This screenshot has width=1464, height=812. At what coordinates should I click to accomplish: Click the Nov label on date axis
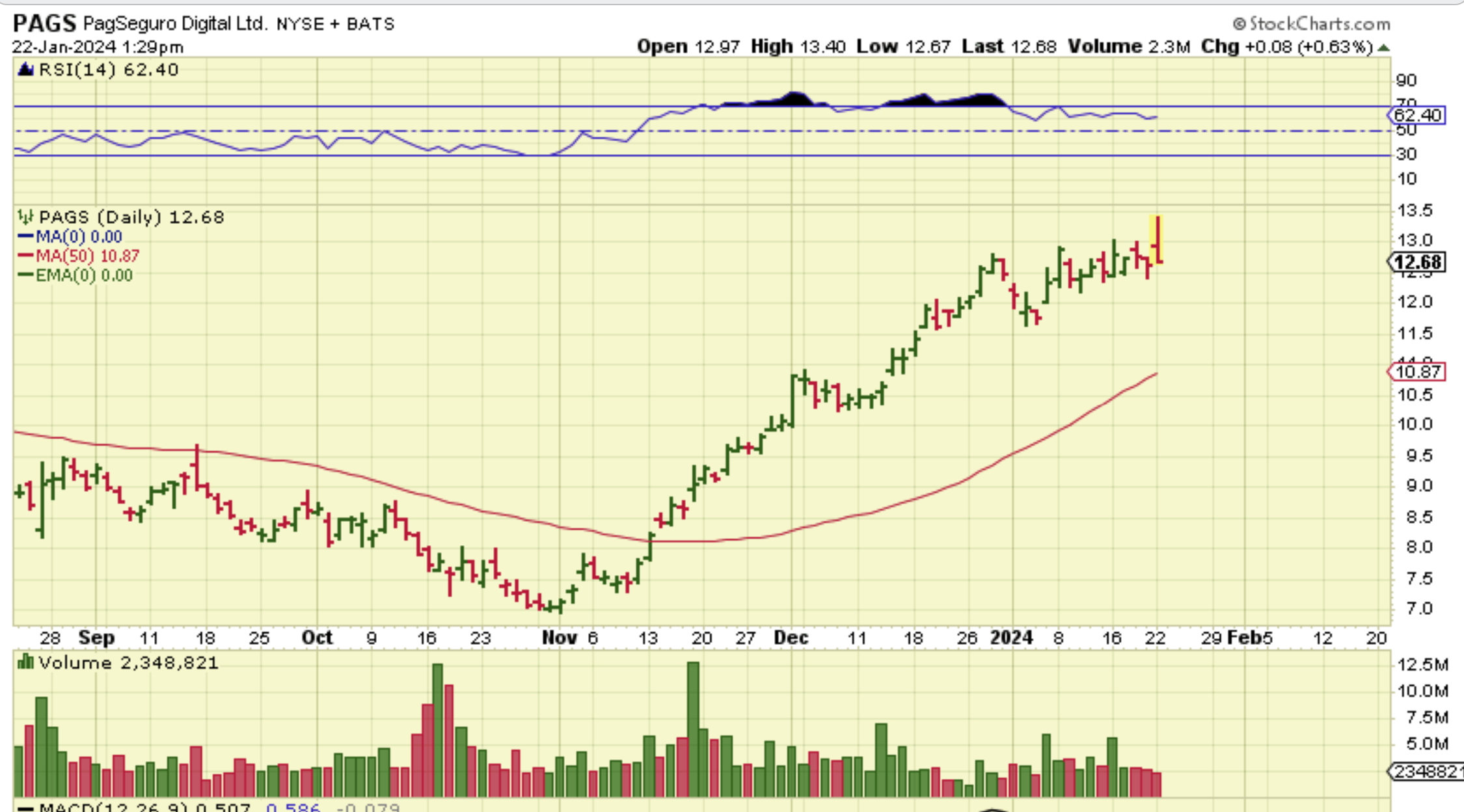(x=559, y=638)
